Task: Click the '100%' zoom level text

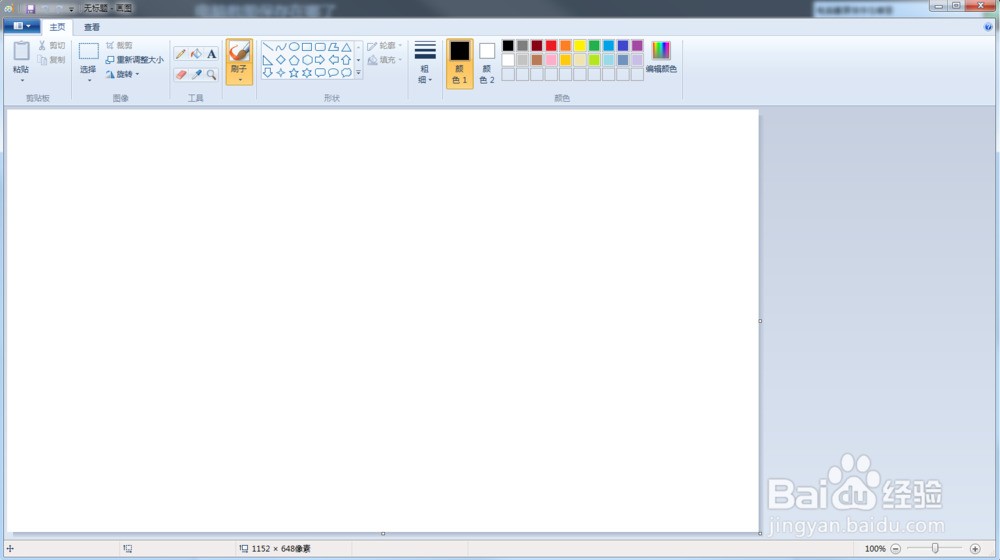Action: click(875, 549)
